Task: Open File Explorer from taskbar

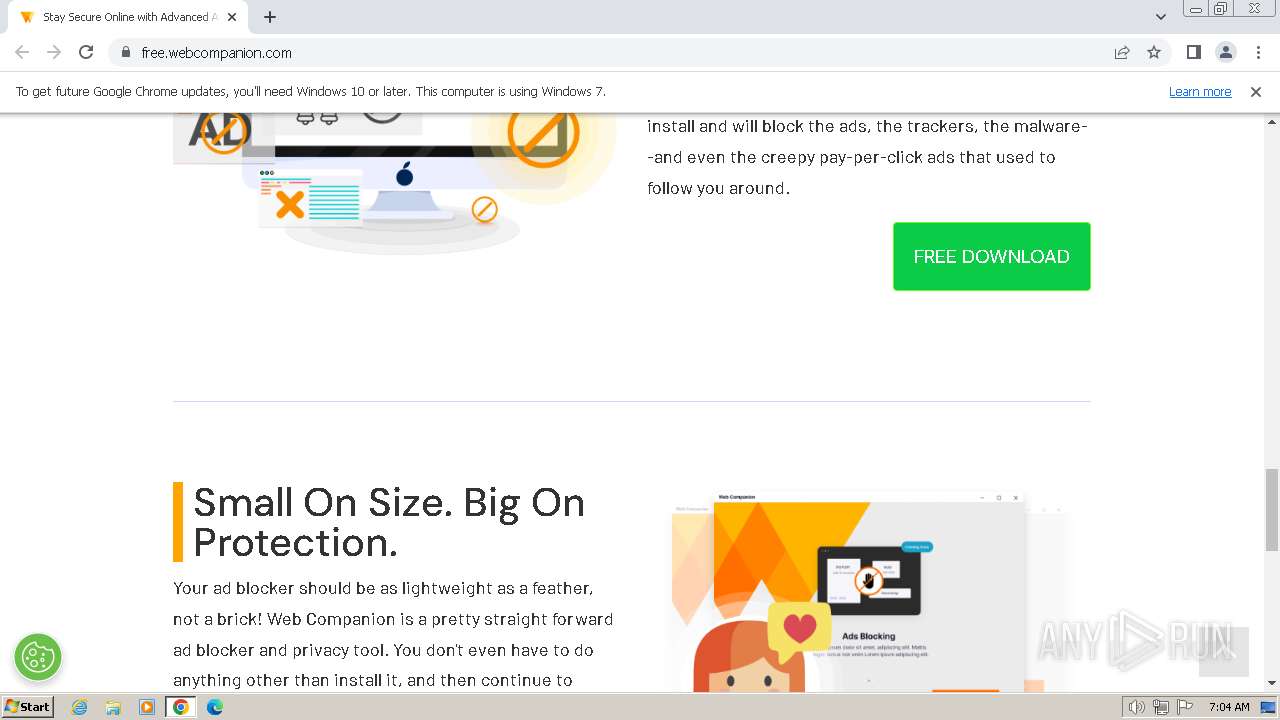Action: [x=113, y=707]
